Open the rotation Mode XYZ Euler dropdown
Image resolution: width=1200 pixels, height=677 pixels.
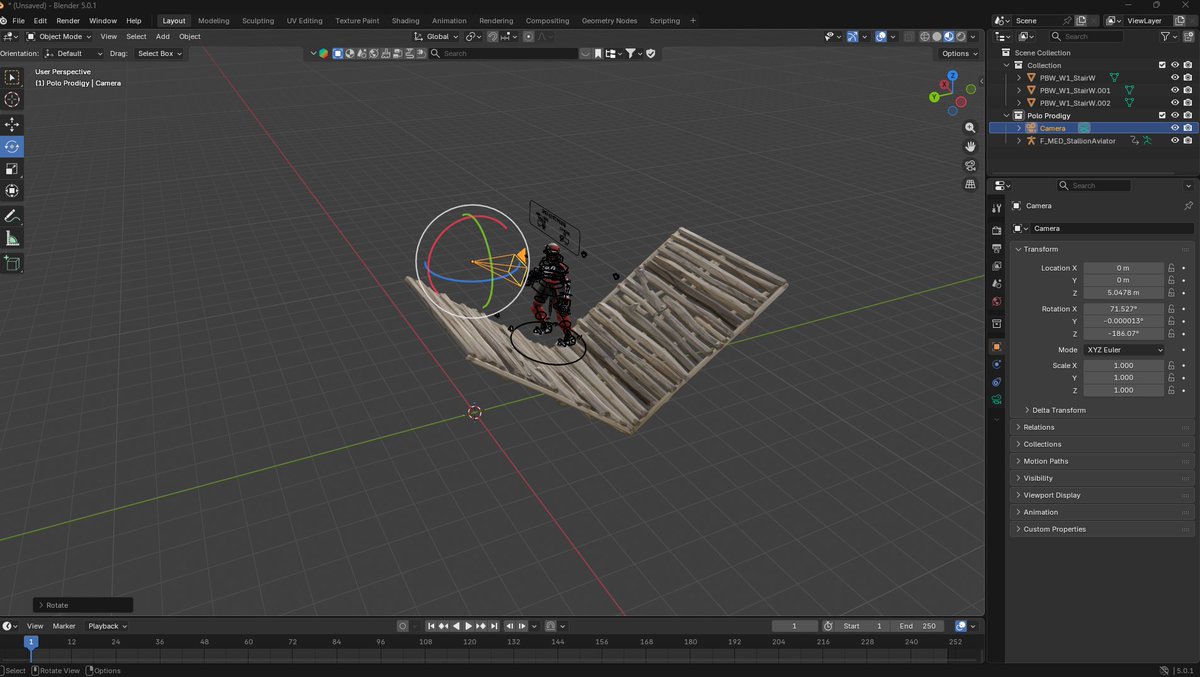pos(1124,350)
